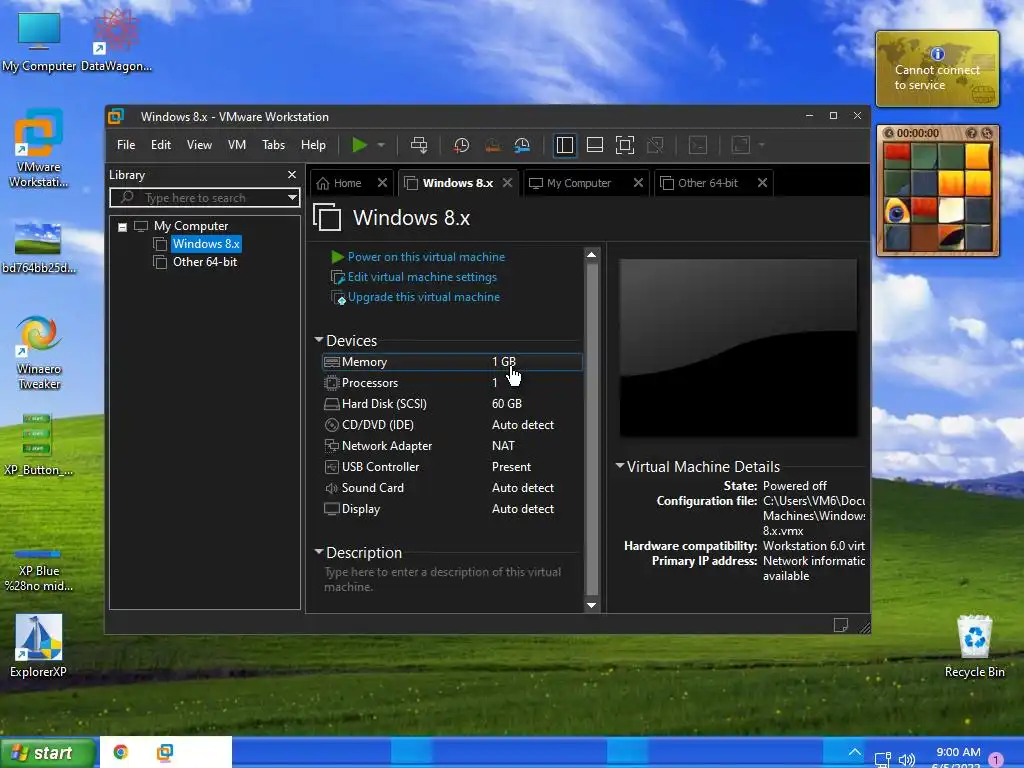Select Other 64-bit in the Library tree

coord(204,262)
